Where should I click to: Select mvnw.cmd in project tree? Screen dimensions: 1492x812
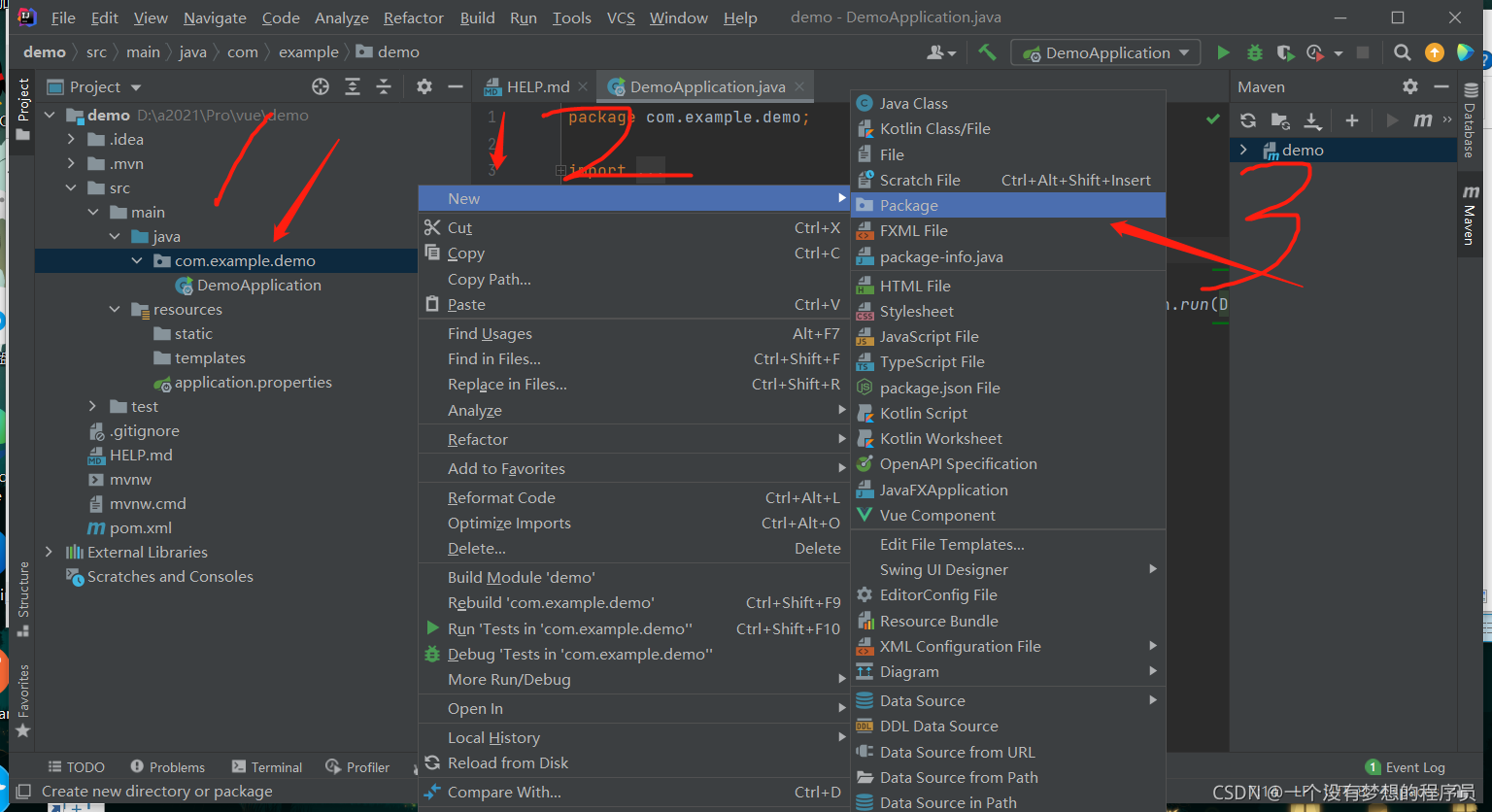coord(137,503)
